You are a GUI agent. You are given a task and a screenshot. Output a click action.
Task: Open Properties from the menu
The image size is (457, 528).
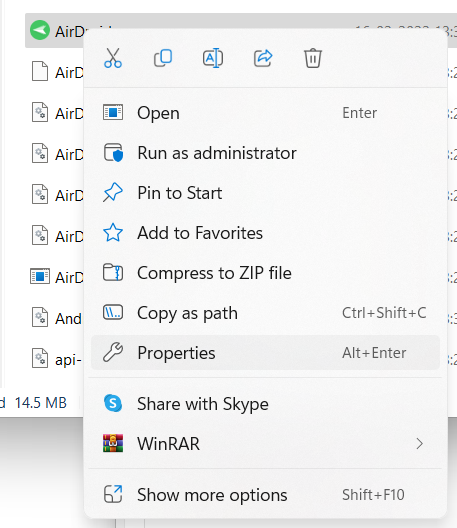pos(265,353)
